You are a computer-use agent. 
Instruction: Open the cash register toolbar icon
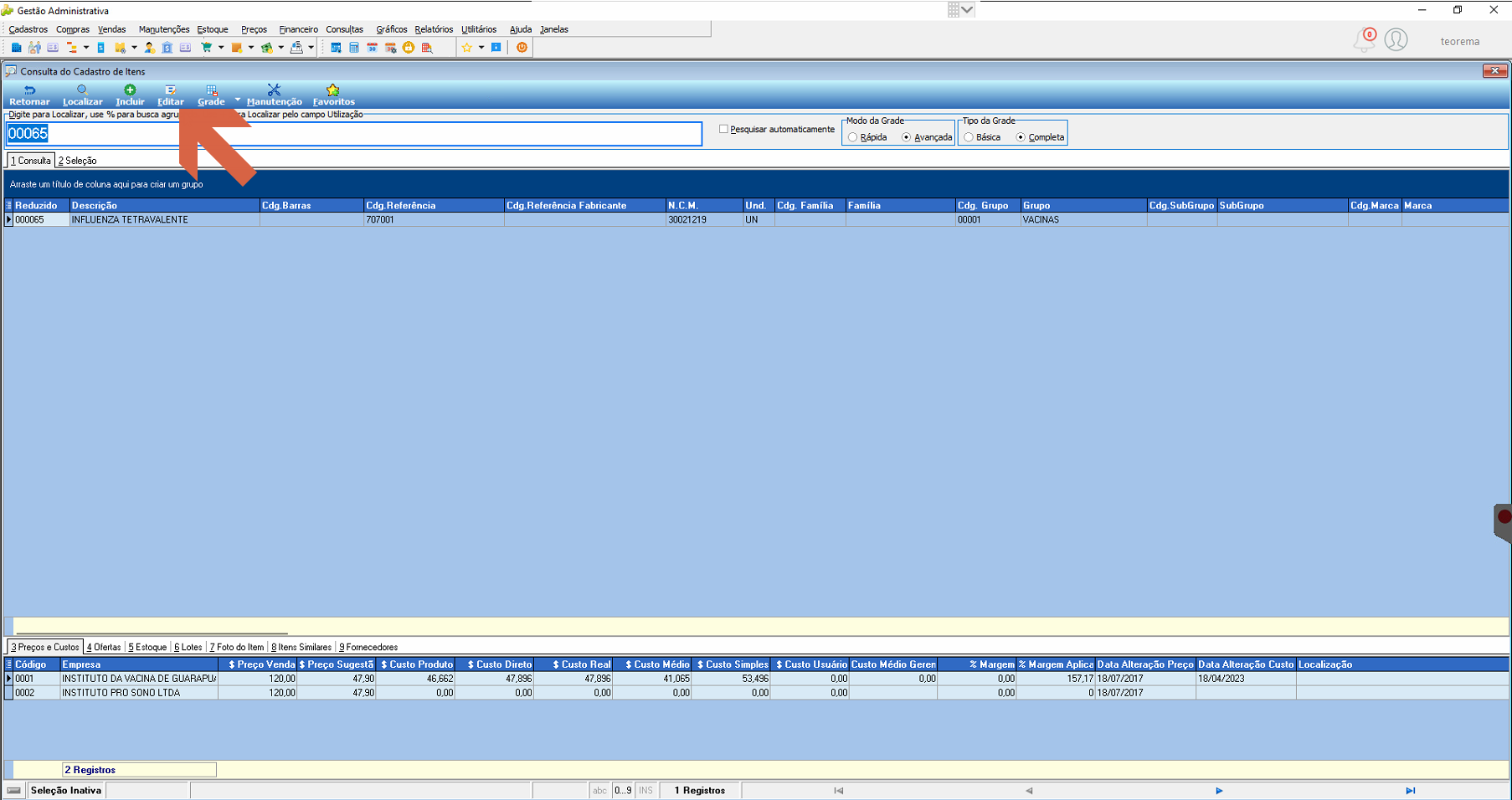[x=296, y=48]
